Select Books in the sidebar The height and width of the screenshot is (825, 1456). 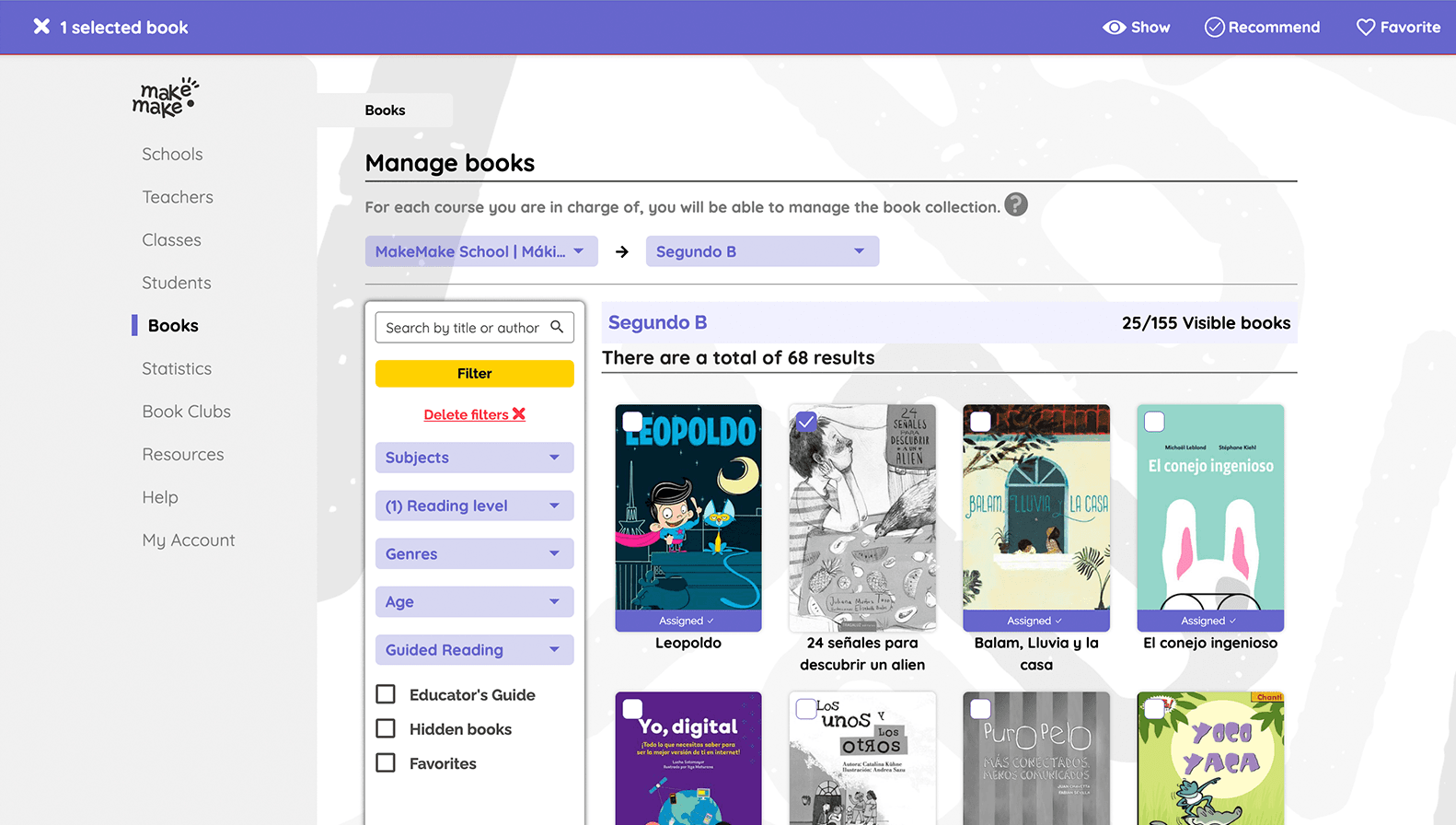pos(173,325)
